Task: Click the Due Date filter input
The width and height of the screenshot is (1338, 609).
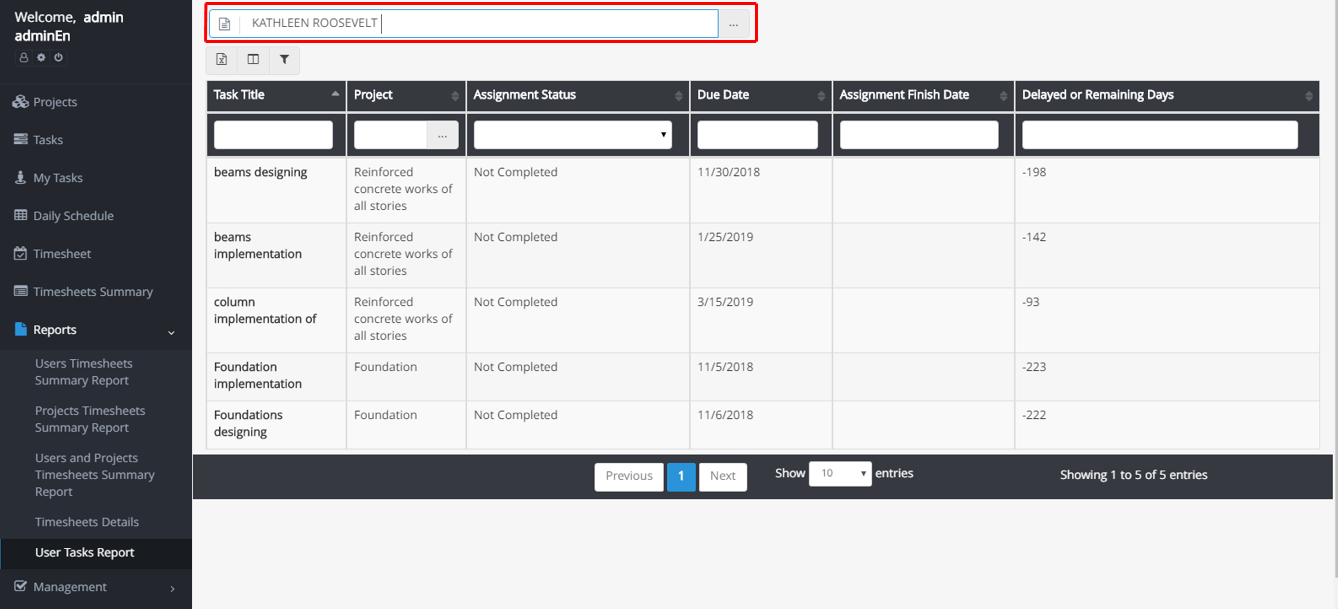Action: point(757,135)
